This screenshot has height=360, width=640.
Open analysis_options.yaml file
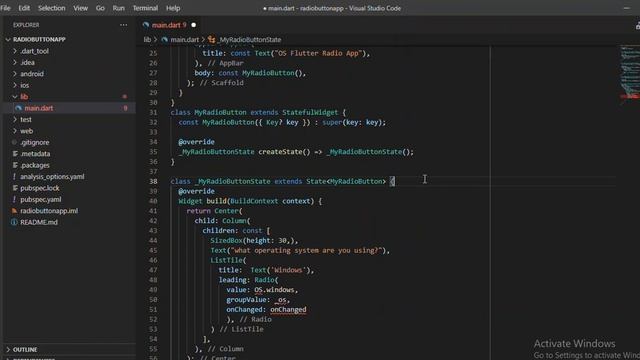(52, 177)
